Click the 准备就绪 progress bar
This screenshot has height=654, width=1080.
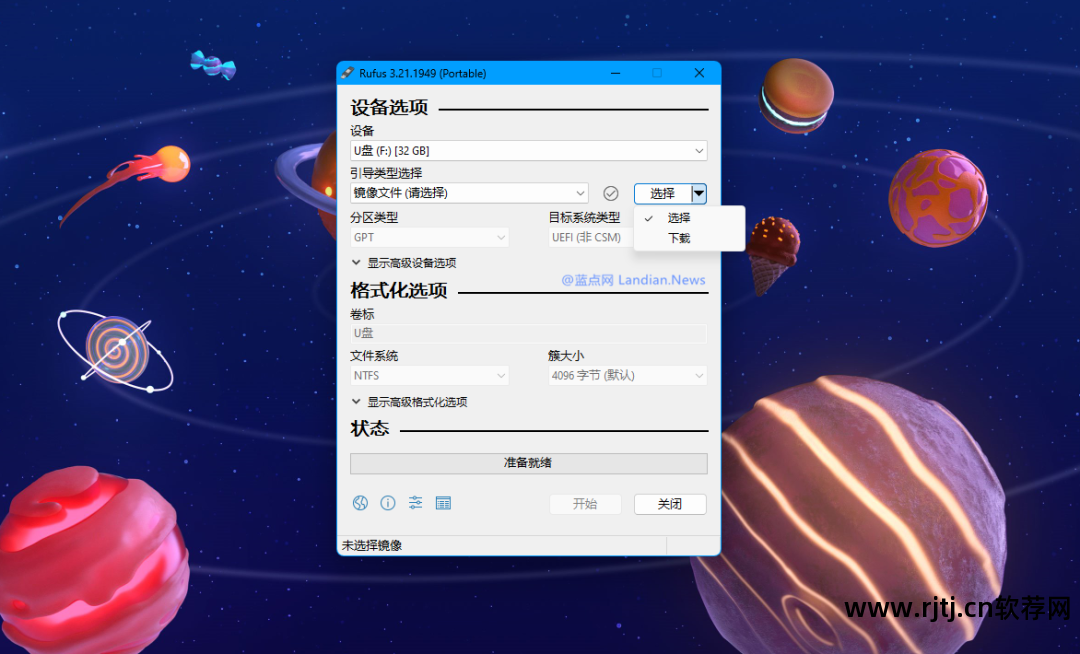tap(528, 463)
